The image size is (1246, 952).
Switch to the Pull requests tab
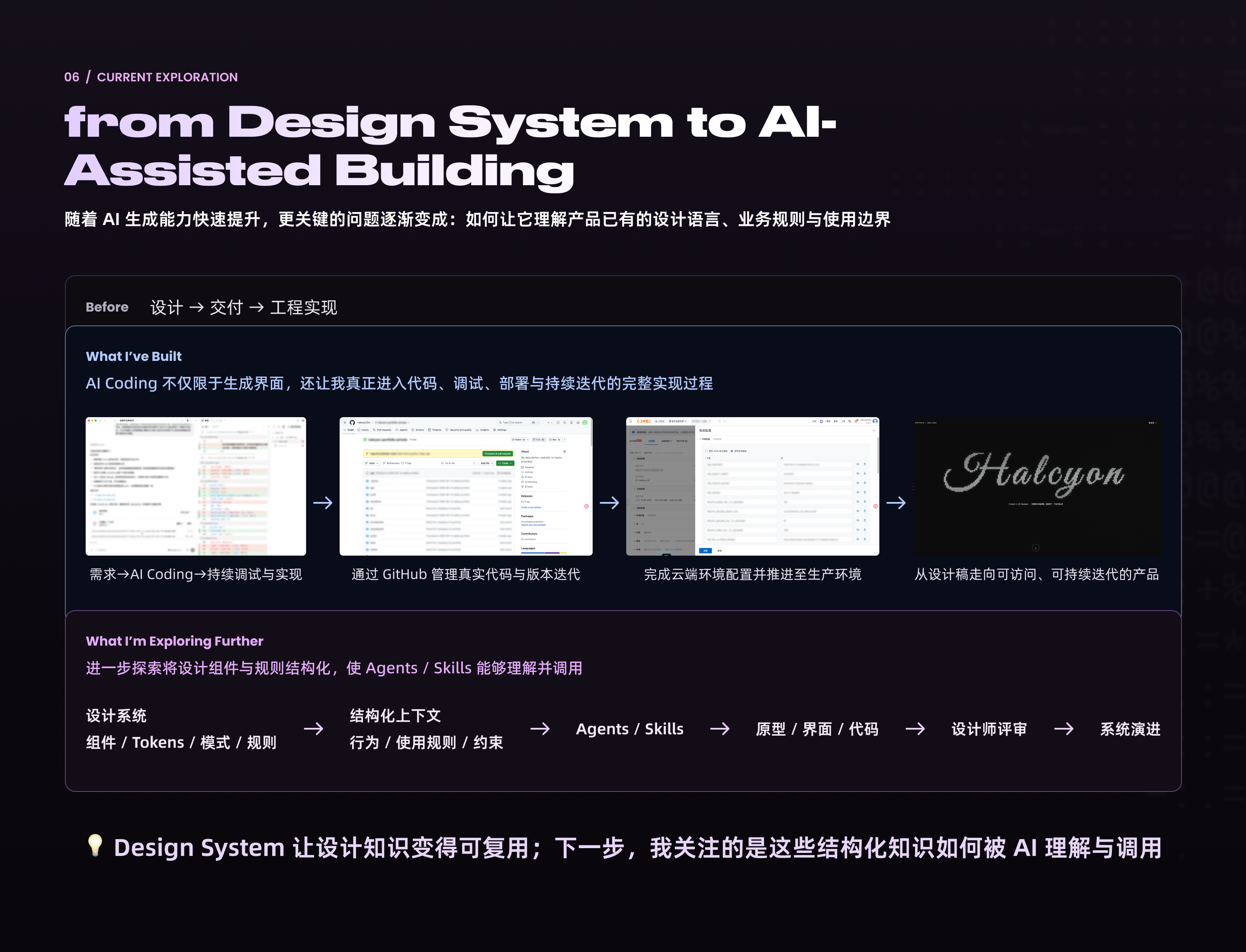(382, 430)
